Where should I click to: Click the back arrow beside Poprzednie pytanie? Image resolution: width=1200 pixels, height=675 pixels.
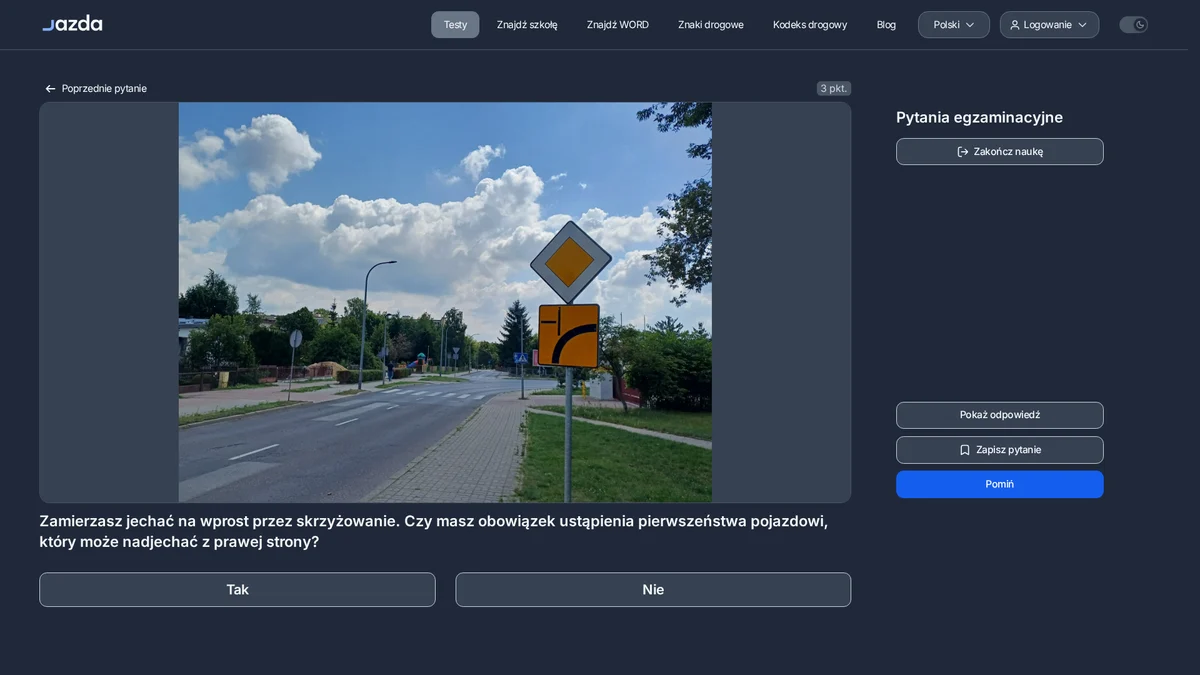pyautogui.click(x=50, y=89)
